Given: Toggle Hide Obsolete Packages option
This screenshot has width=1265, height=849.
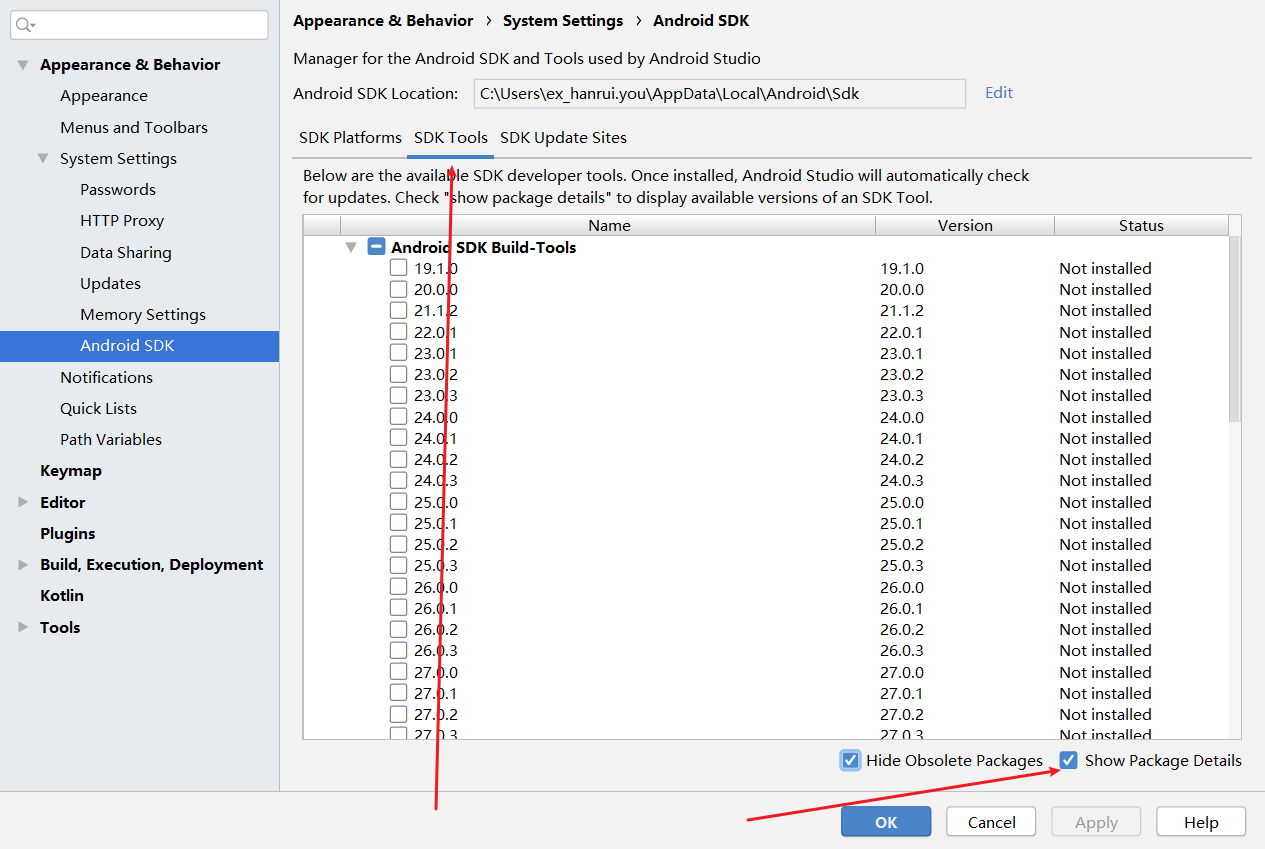Looking at the screenshot, I should tap(850, 761).
